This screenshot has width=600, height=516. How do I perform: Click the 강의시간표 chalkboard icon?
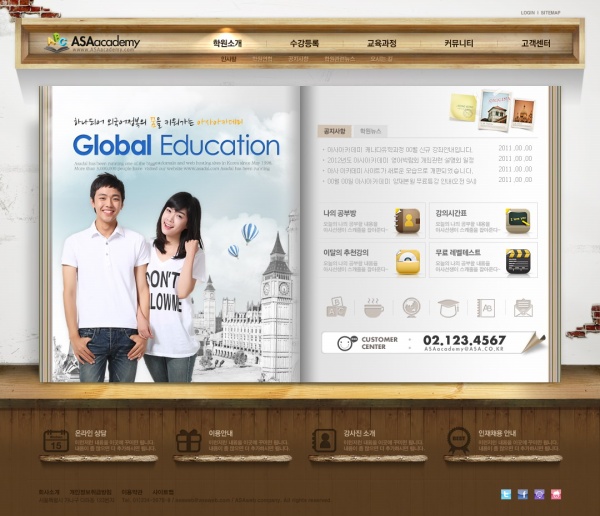518,221
